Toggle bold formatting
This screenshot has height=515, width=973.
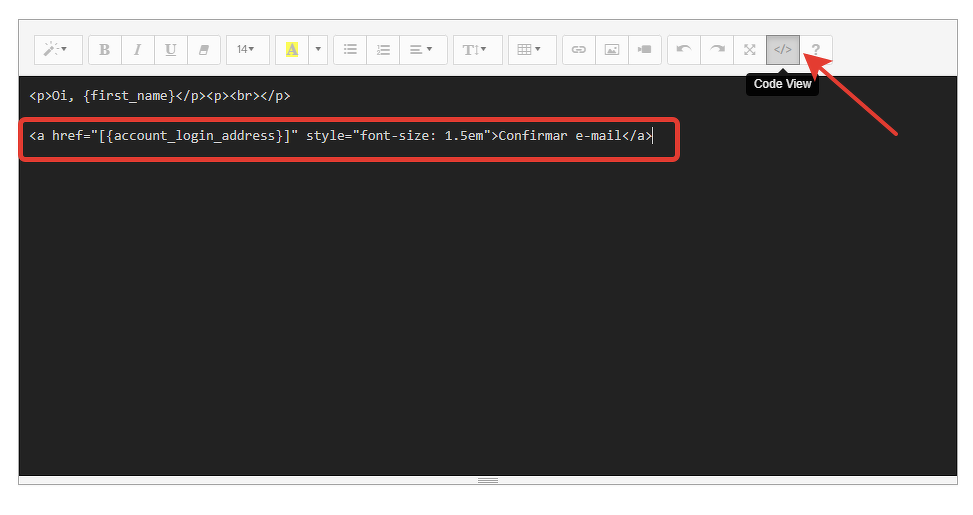[104, 49]
